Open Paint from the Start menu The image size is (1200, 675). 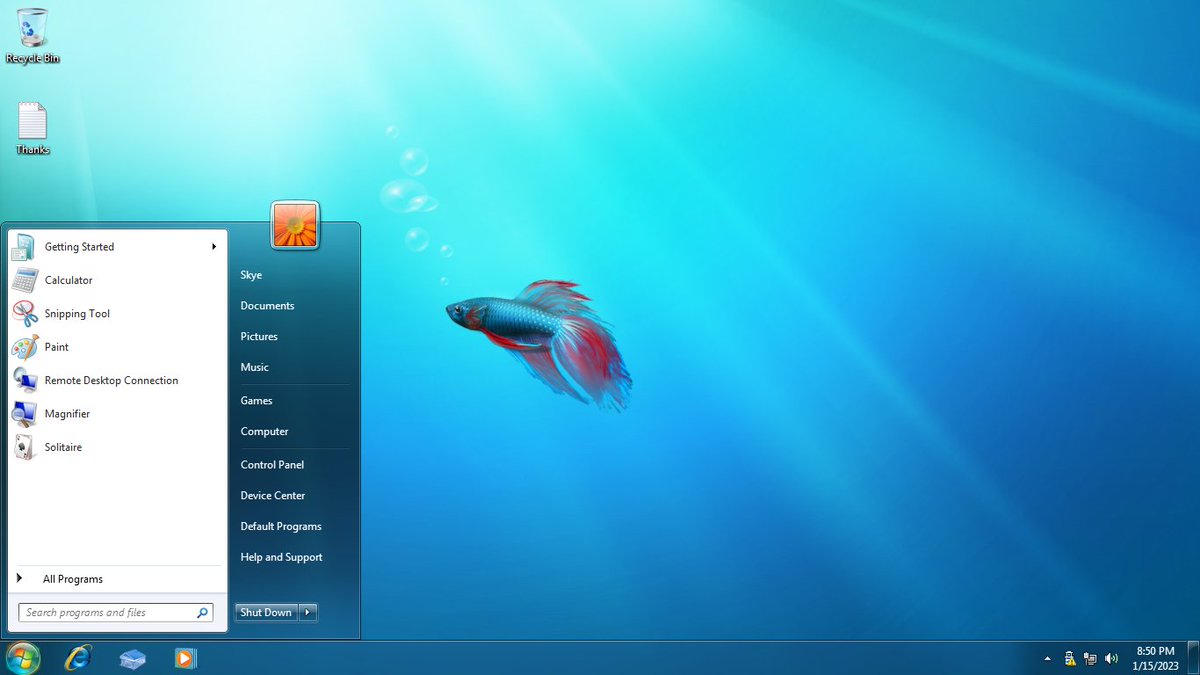(x=57, y=347)
